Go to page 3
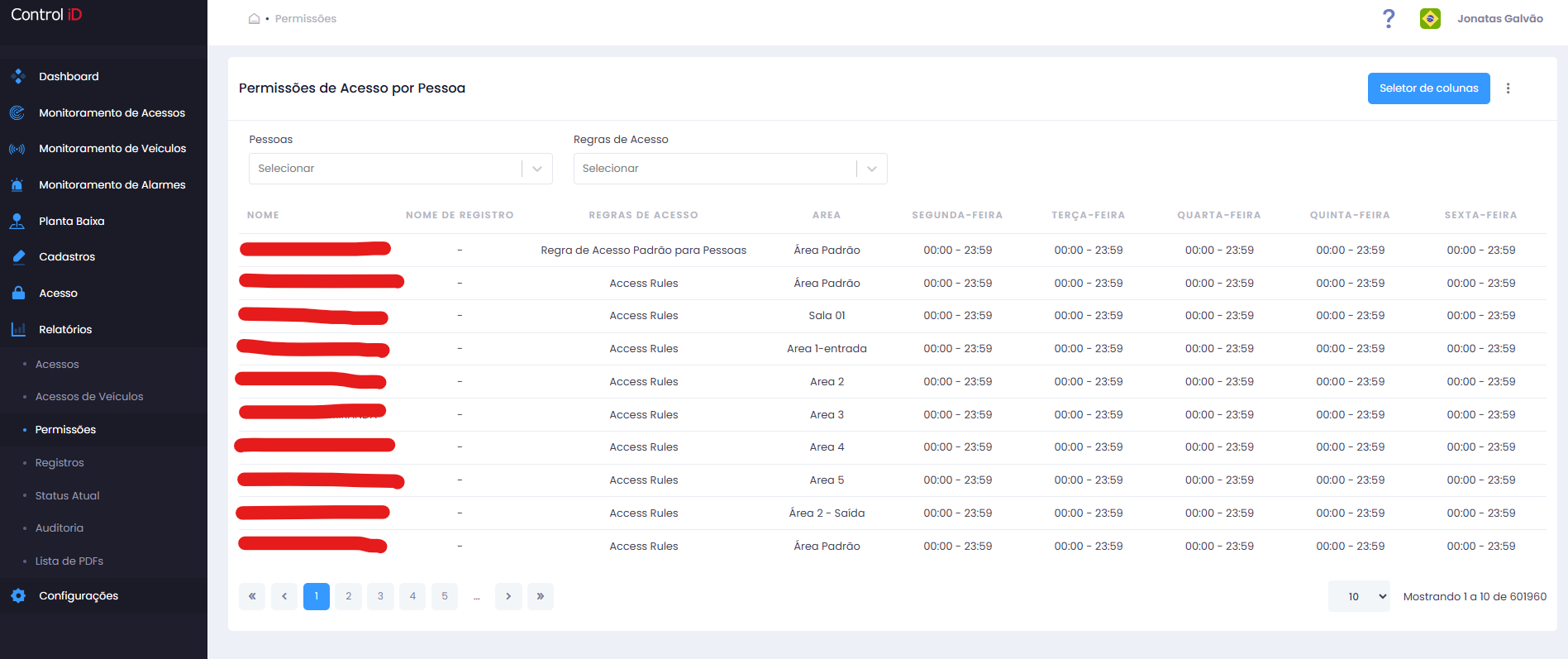 click(380, 596)
